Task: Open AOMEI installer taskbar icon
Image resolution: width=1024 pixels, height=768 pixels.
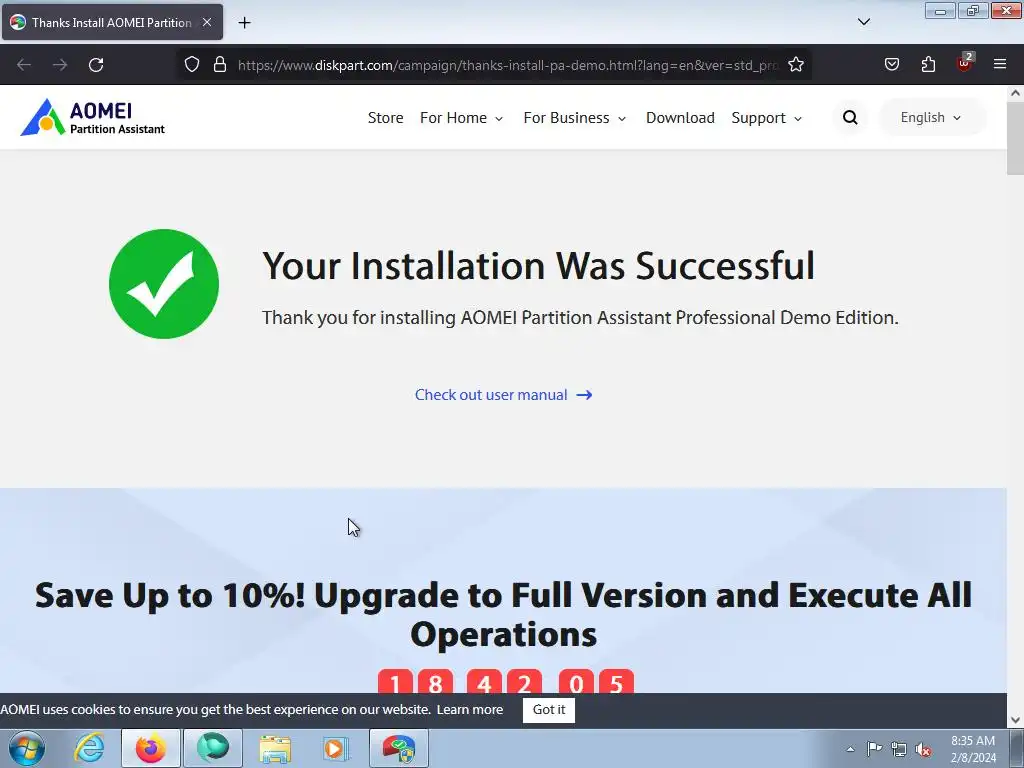Action: 399,748
